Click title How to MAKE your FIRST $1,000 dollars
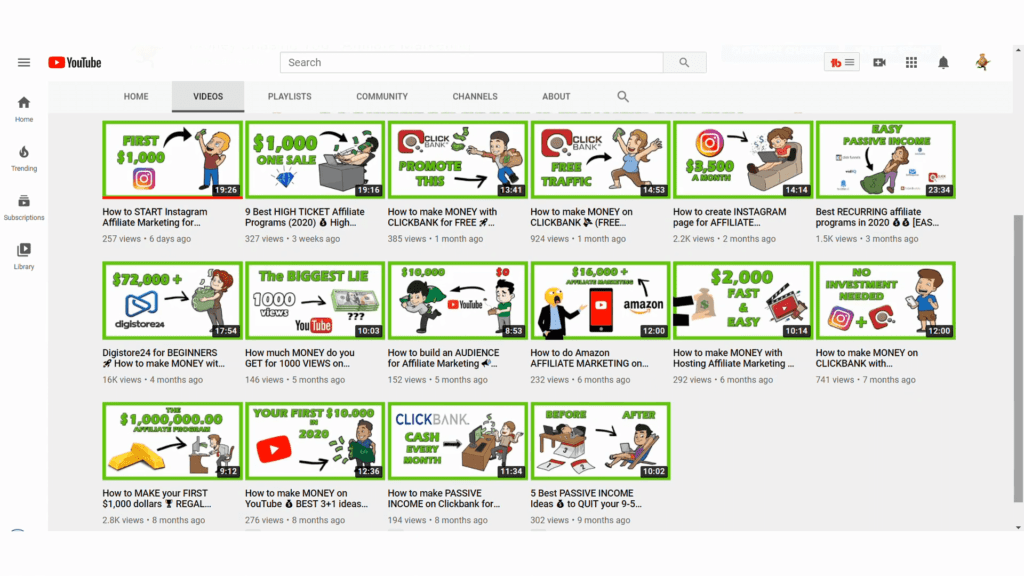The height and width of the screenshot is (576, 1024). point(157,499)
